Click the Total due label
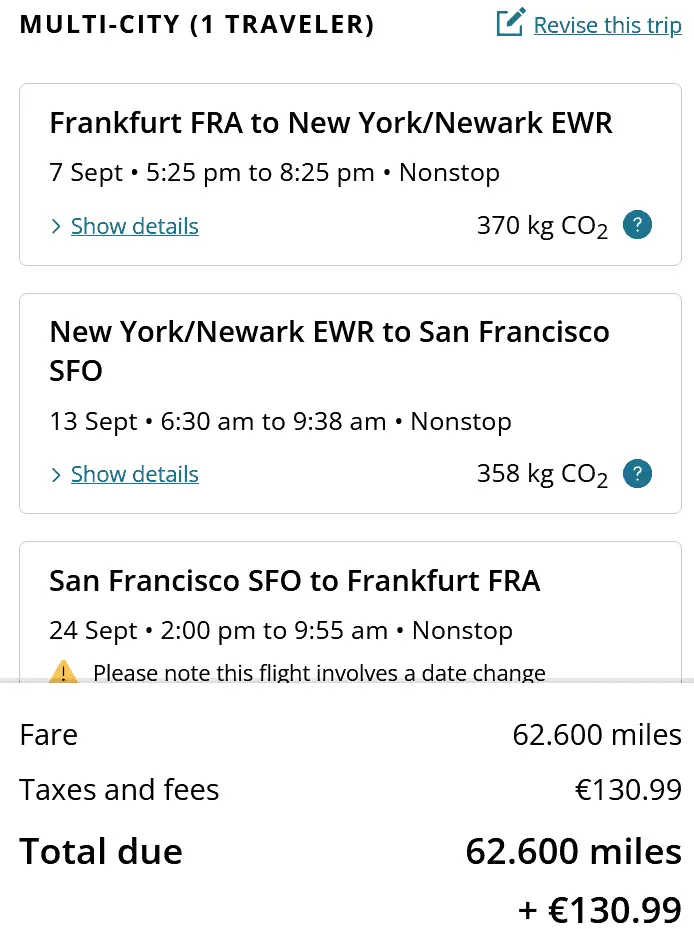Image resolution: width=694 pixels, height=929 pixels. pos(101,852)
